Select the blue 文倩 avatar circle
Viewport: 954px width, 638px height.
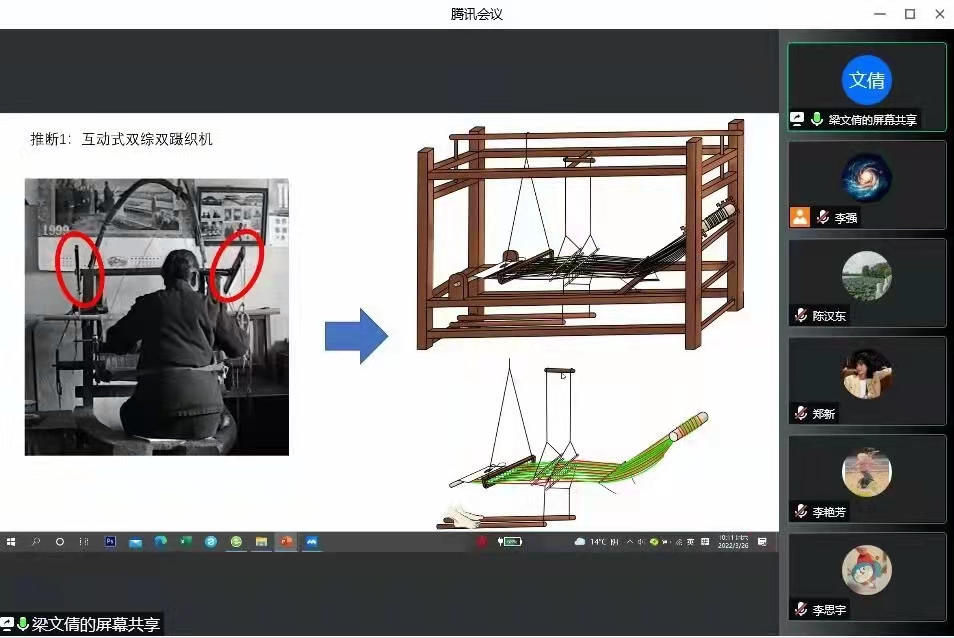pos(866,80)
